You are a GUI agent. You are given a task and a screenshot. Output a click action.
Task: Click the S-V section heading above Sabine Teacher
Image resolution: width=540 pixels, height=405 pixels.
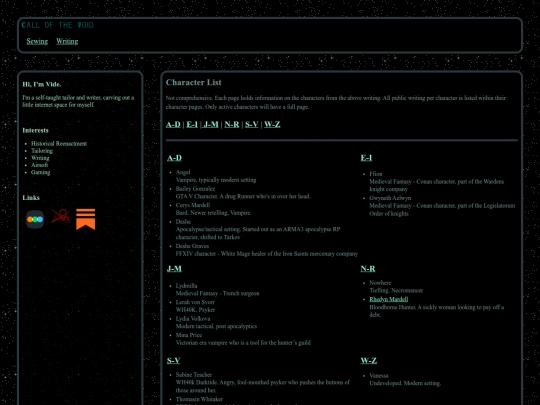[174, 361]
